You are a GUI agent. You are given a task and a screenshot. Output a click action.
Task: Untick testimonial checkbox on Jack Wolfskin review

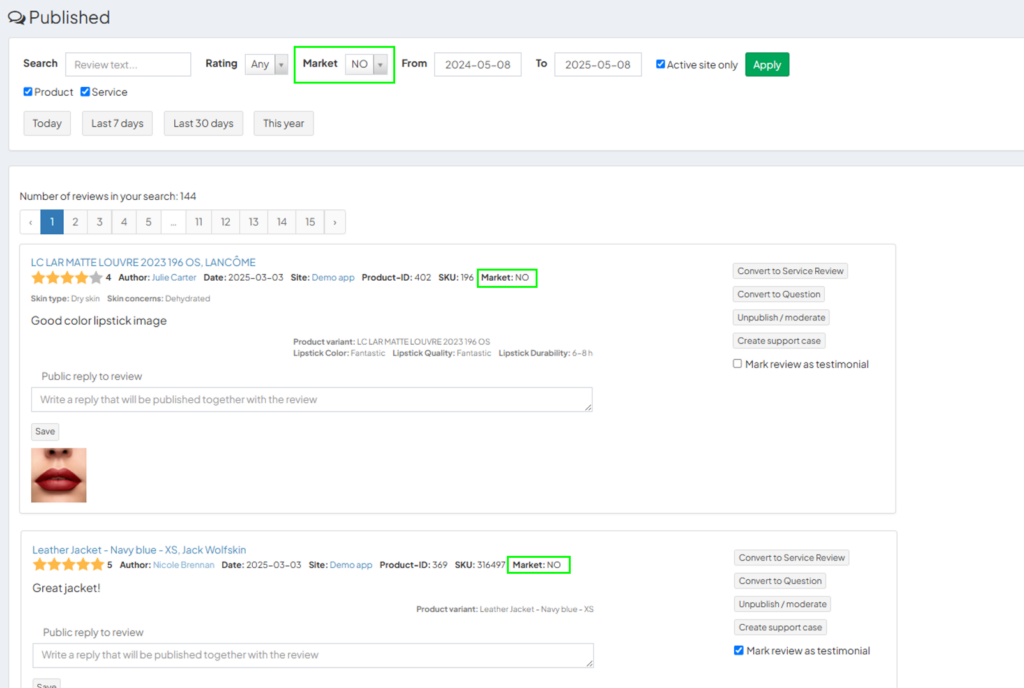pyautogui.click(x=737, y=650)
